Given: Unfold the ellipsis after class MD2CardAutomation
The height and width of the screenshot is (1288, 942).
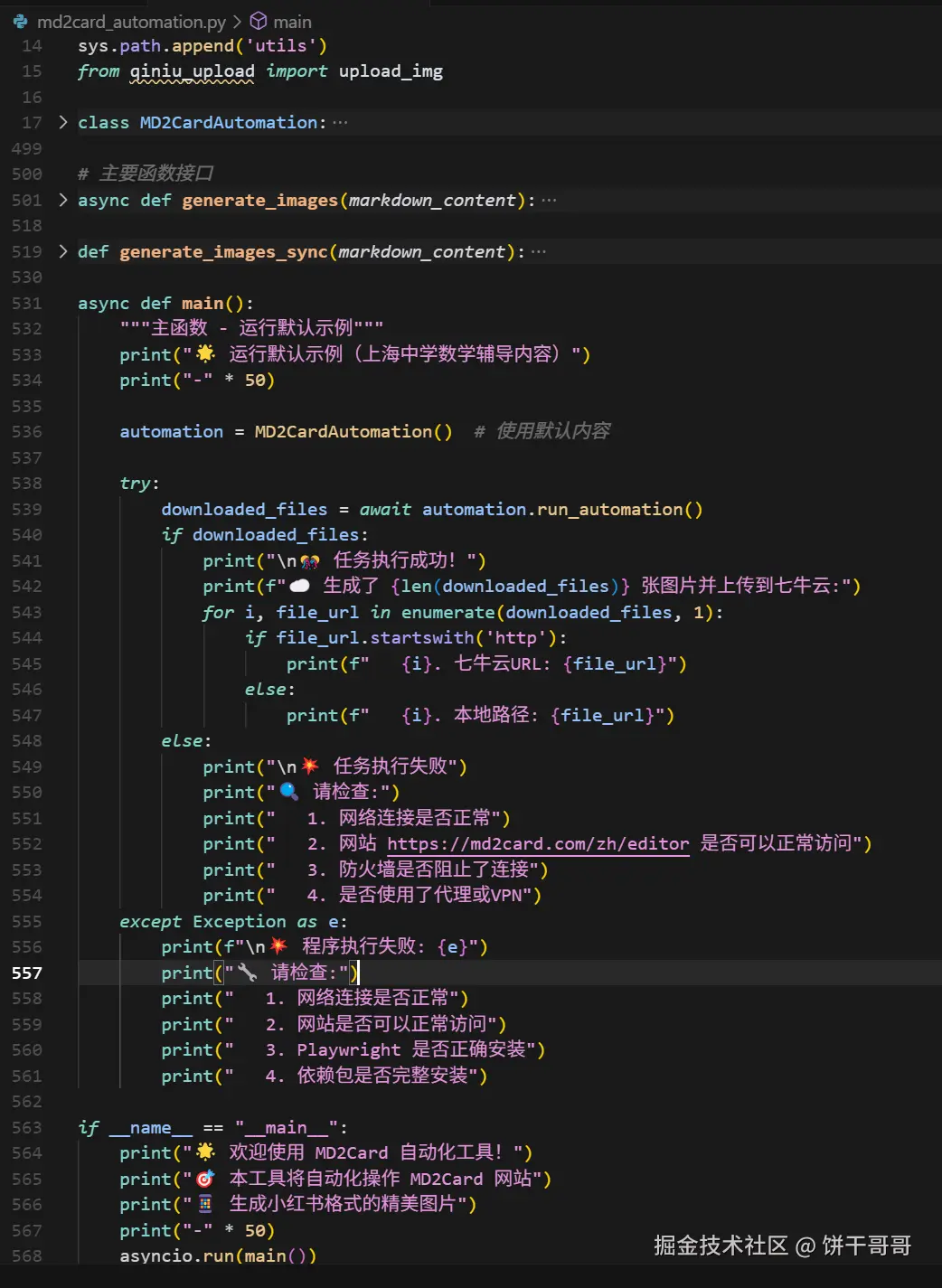Looking at the screenshot, I should tap(340, 122).
